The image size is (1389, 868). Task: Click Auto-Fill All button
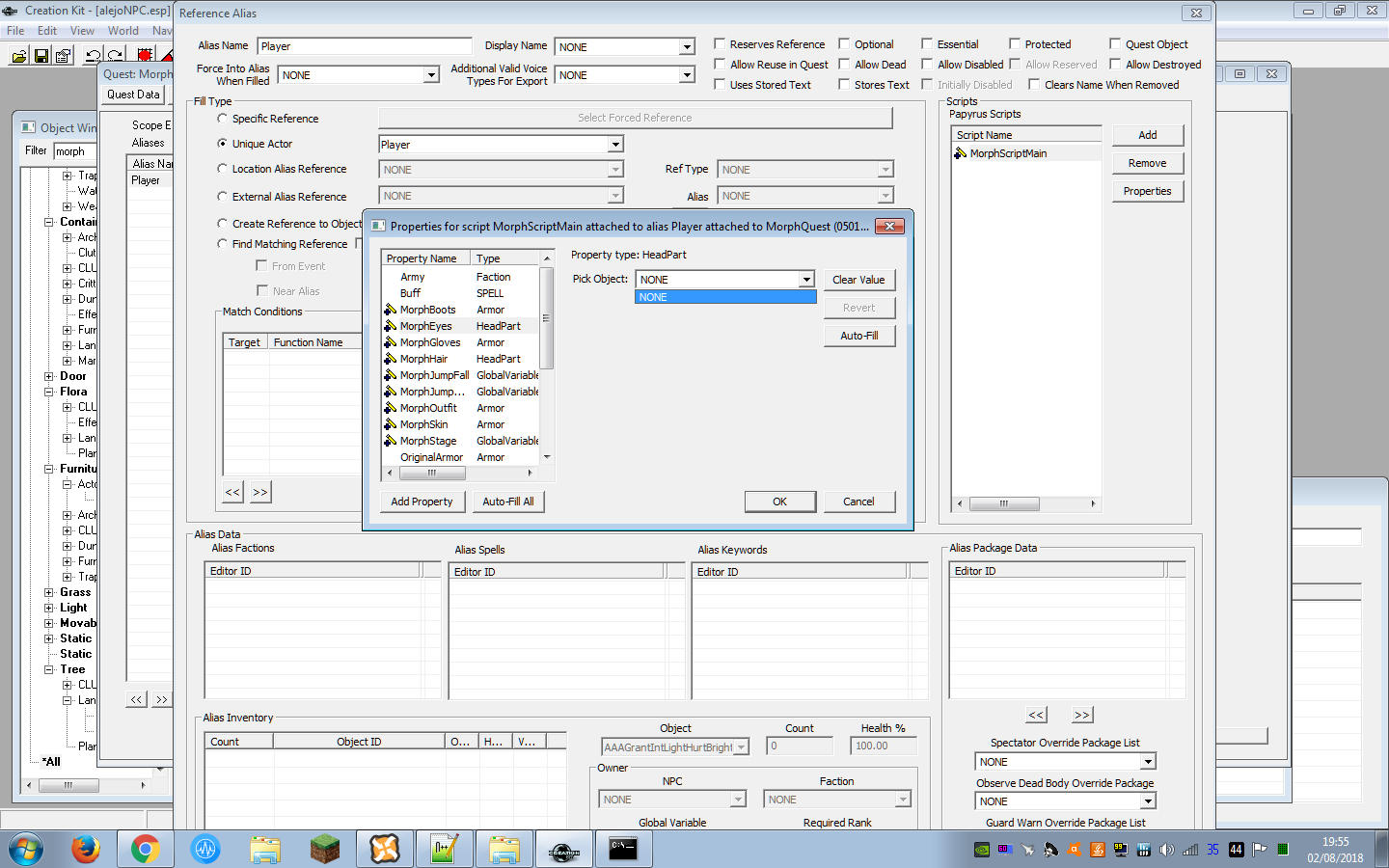pos(508,502)
